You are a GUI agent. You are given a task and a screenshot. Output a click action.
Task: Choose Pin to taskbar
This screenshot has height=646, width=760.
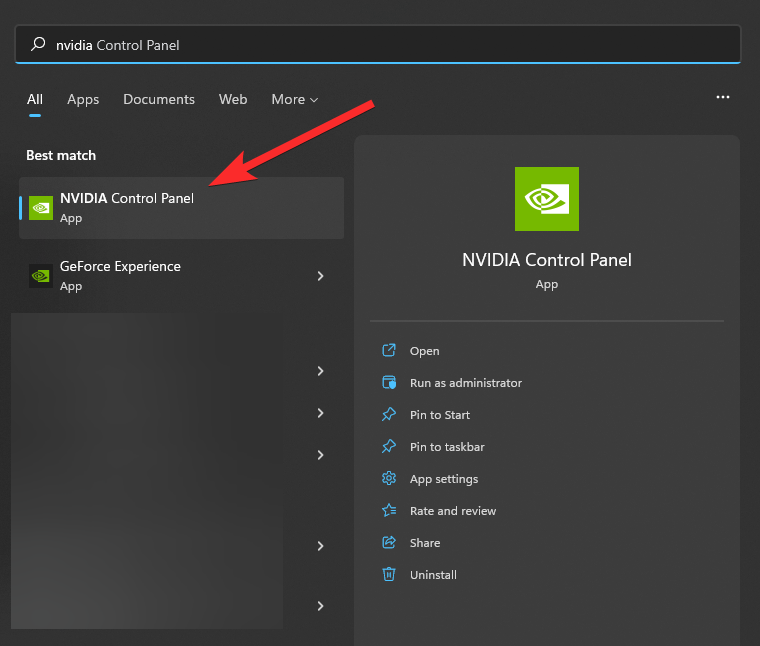[447, 447]
